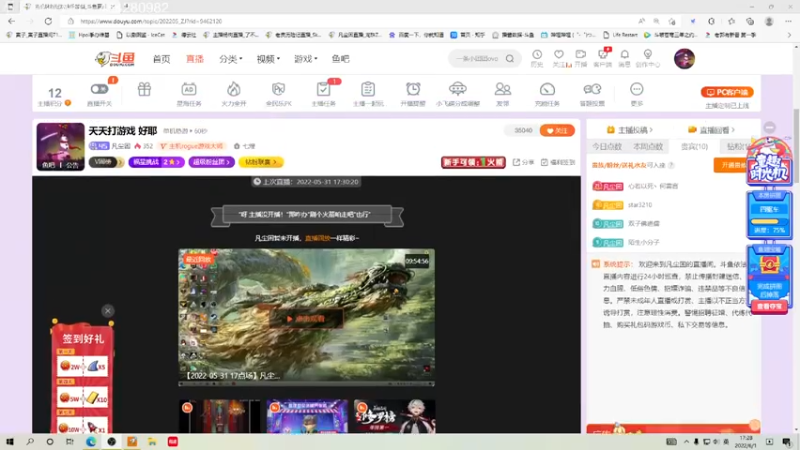Click the 分享 share icon
This screenshot has width=800, height=450.
pyautogui.click(x=517, y=162)
